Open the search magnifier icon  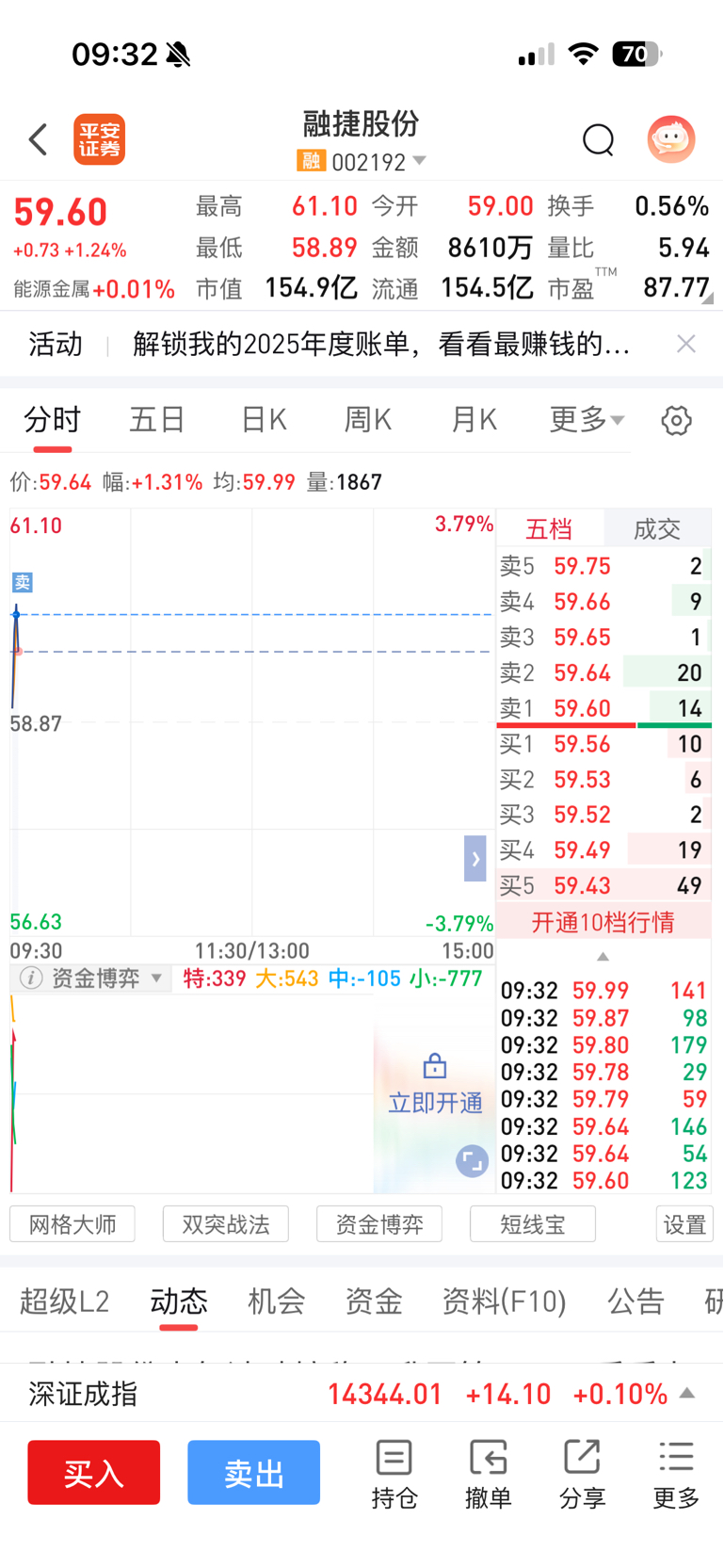(598, 139)
